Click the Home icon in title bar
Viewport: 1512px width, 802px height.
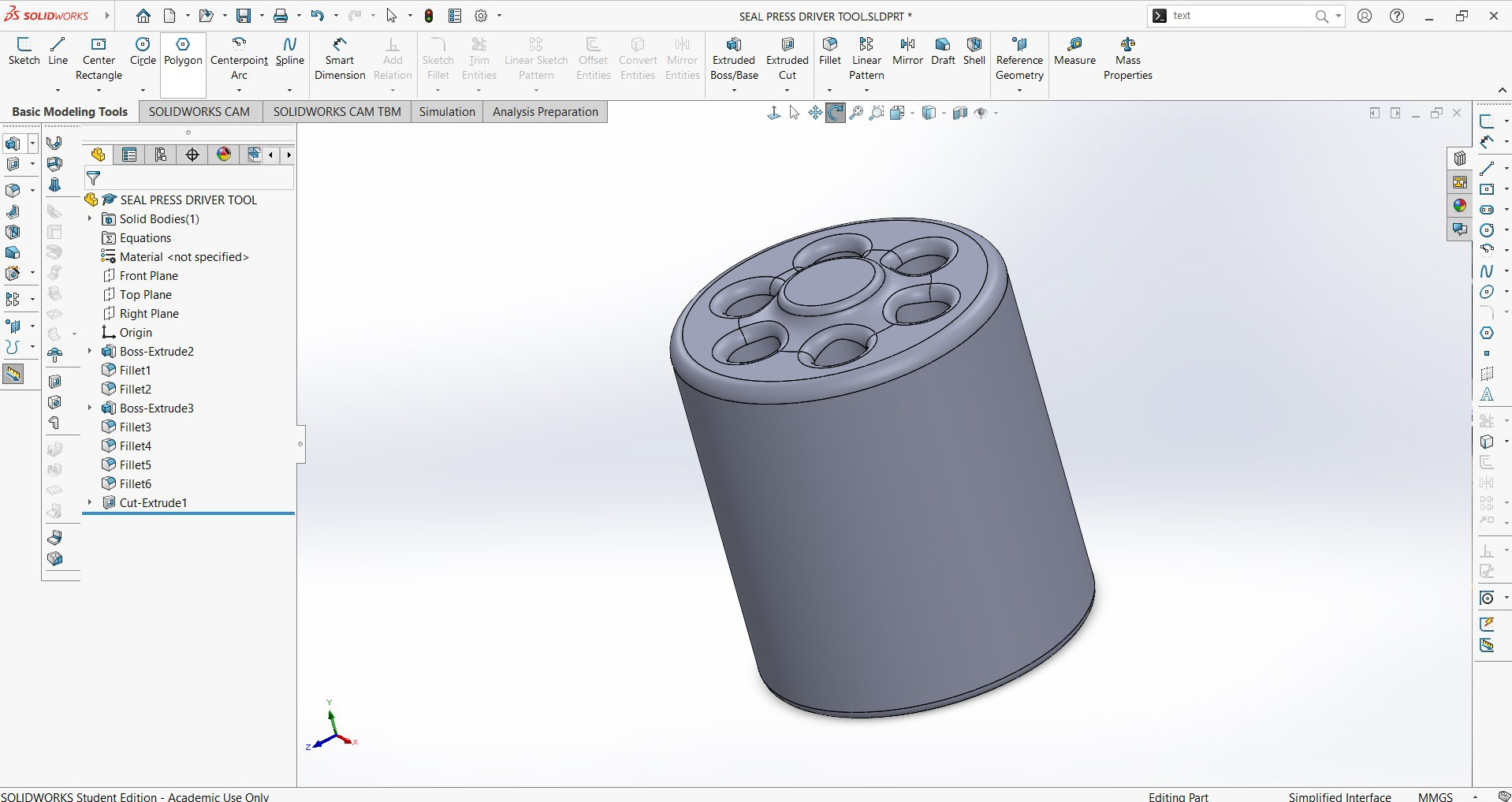tap(143, 16)
